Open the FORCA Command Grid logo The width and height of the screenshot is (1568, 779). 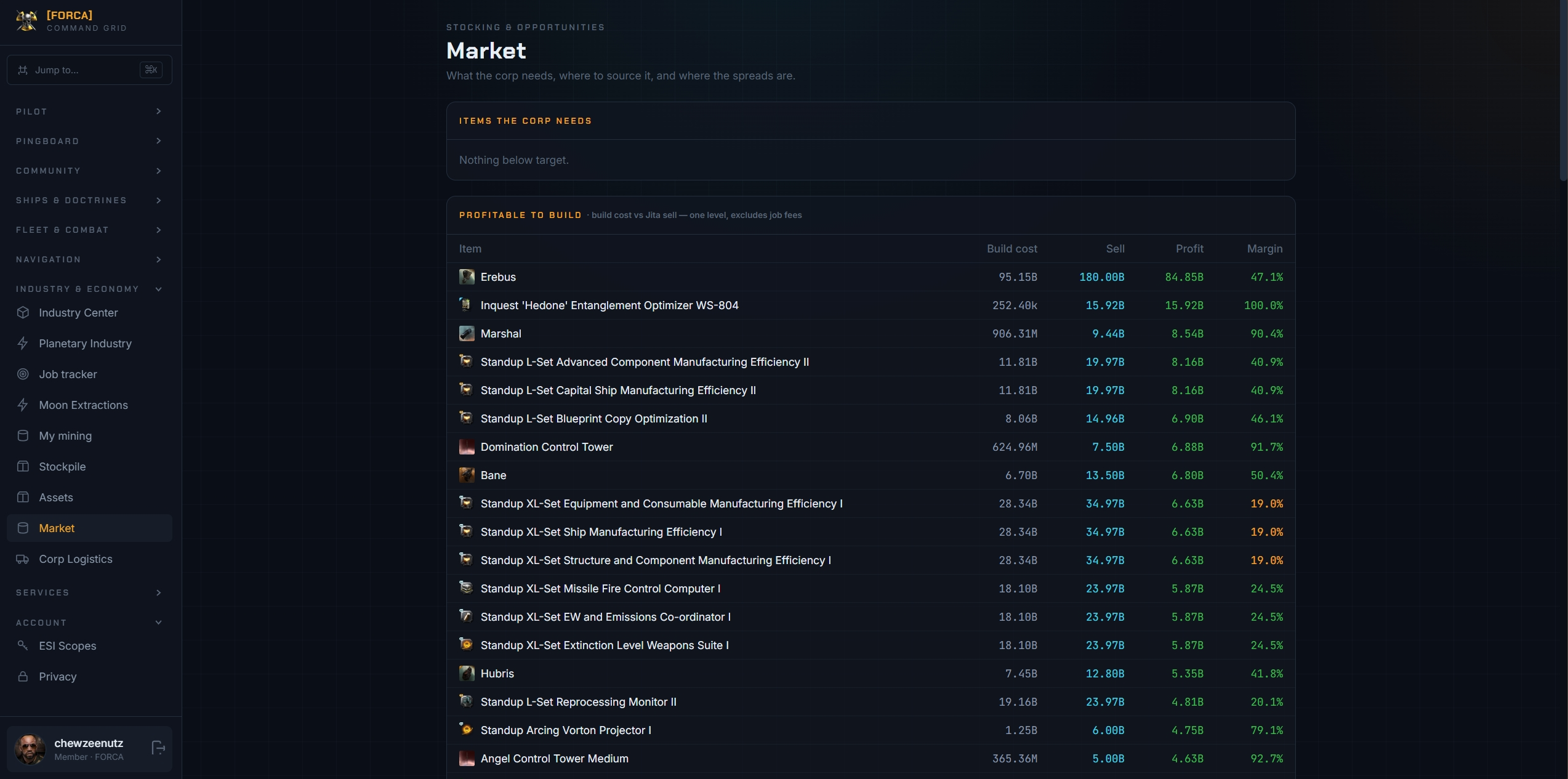click(x=26, y=21)
